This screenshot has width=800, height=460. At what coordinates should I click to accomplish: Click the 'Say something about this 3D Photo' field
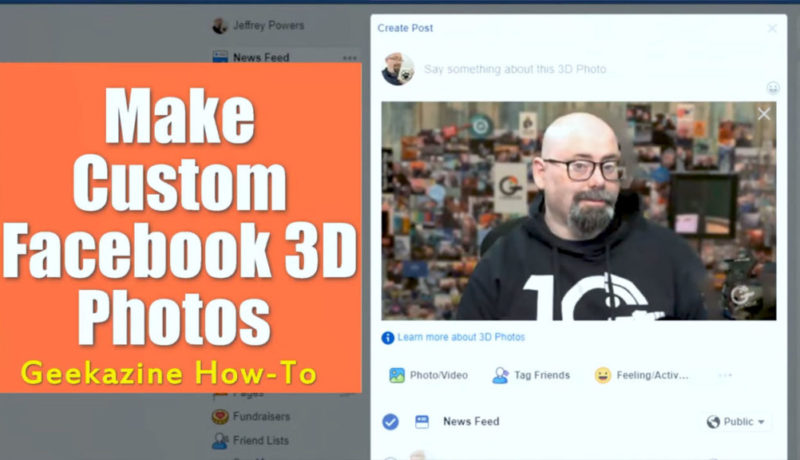point(515,69)
